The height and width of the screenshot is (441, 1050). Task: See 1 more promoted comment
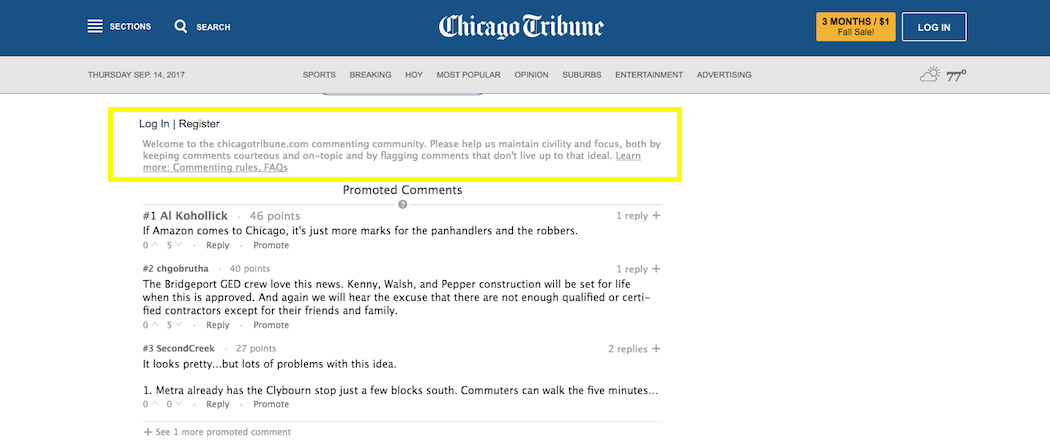coord(217,432)
